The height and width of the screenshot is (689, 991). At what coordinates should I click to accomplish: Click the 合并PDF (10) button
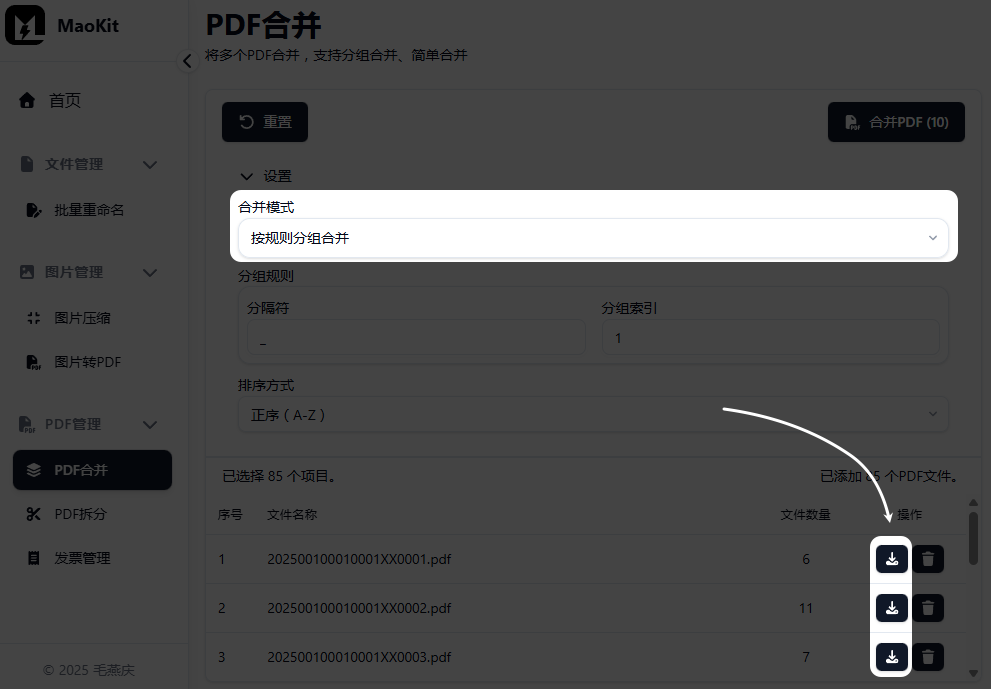point(896,122)
